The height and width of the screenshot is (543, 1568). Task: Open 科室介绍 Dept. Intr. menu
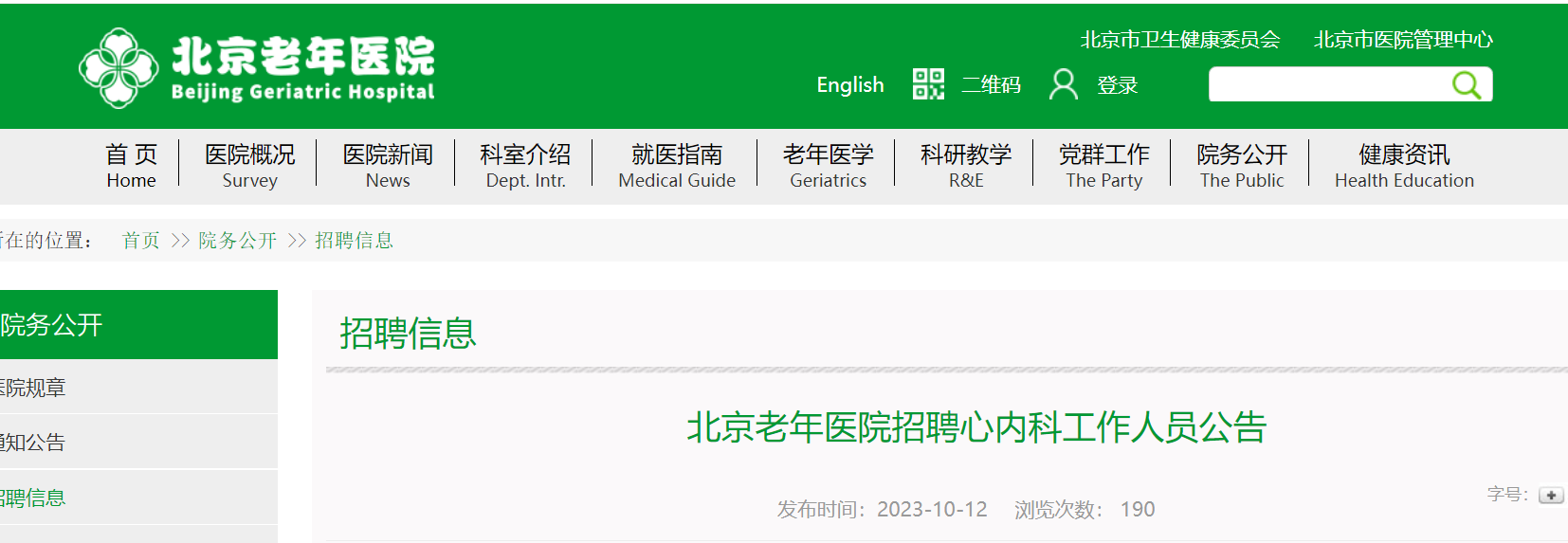tap(525, 166)
